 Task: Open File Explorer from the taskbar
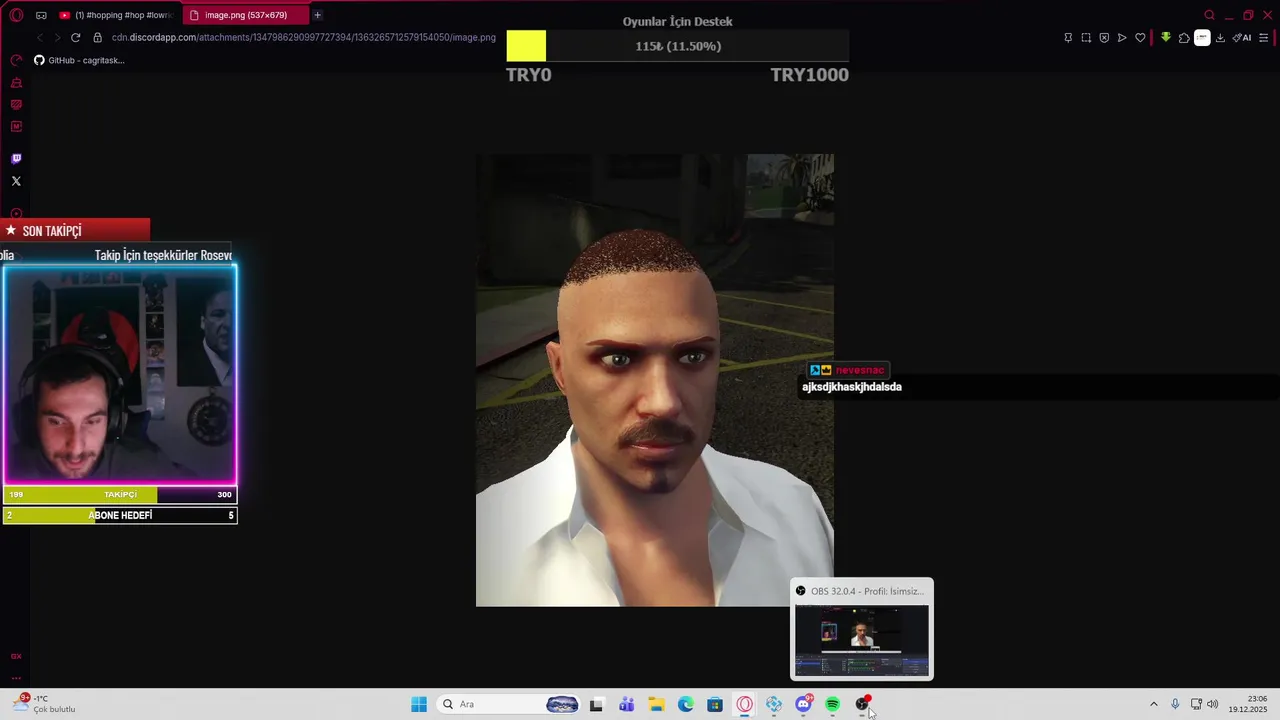pyautogui.click(x=656, y=704)
